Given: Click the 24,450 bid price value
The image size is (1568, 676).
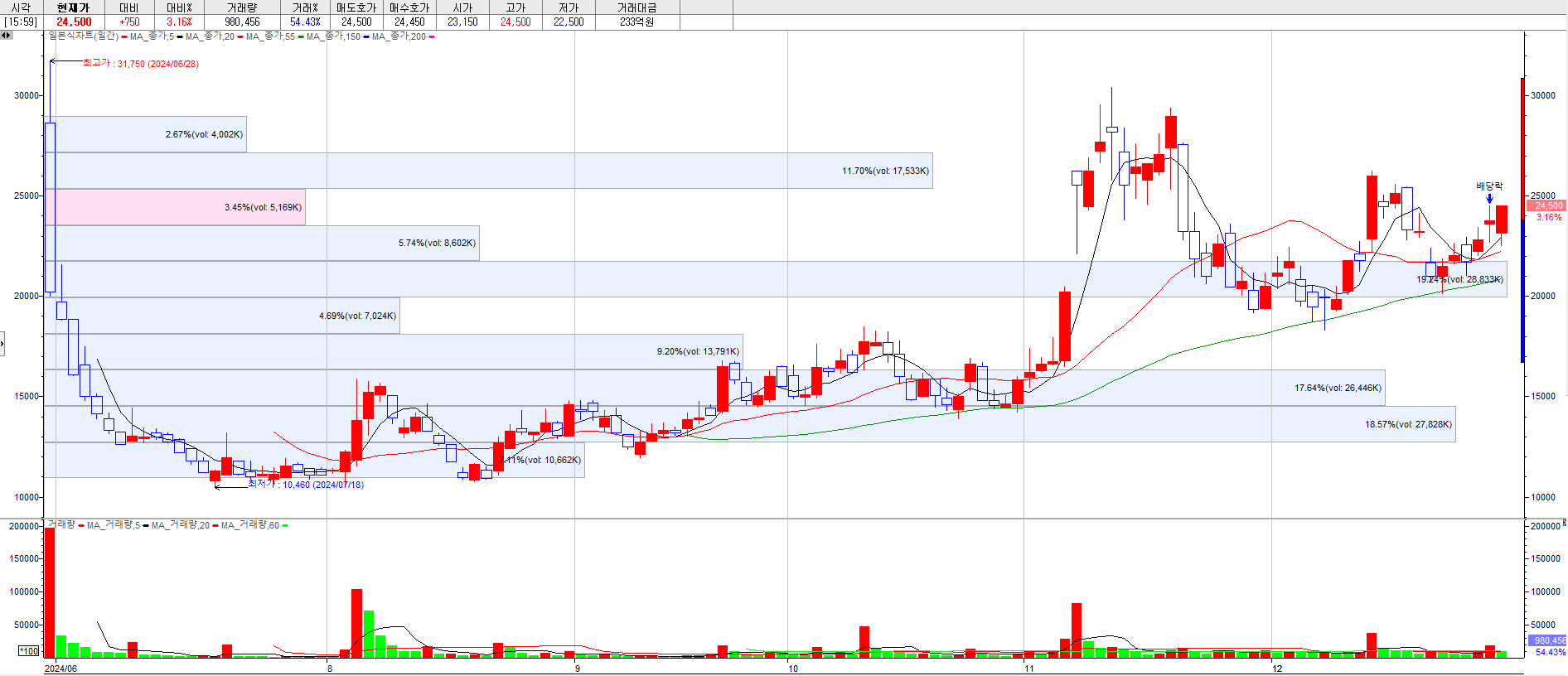Looking at the screenshot, I should pos(409,22).
